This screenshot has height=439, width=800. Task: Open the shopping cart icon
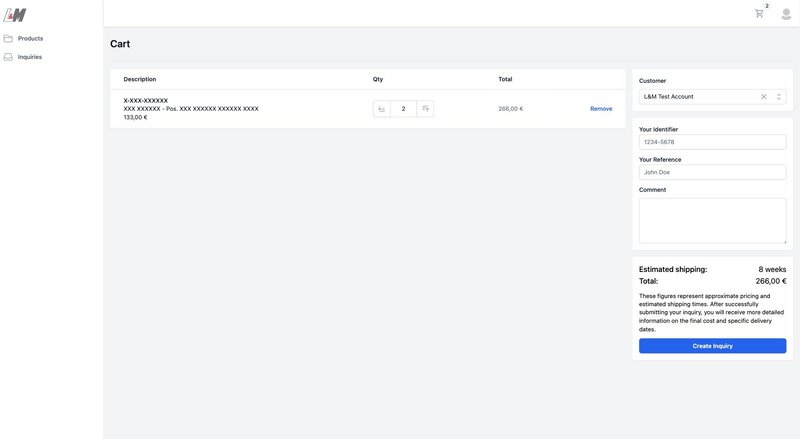[759, 14]
